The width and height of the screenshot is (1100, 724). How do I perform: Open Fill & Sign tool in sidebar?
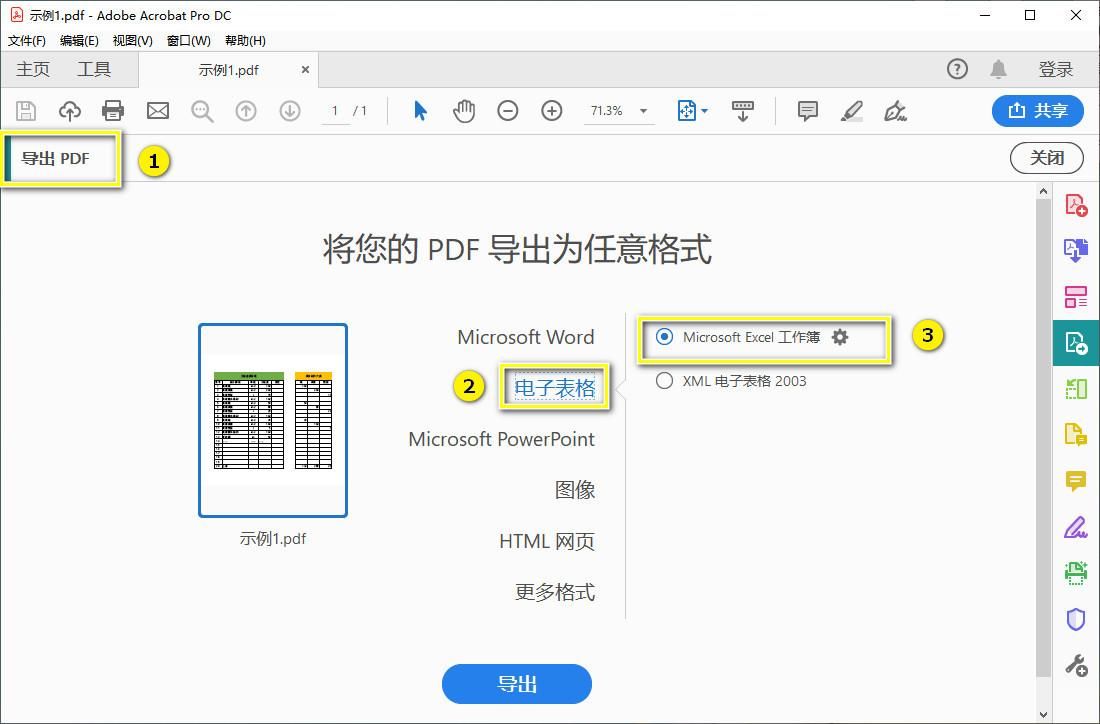tap(1076, 527)
